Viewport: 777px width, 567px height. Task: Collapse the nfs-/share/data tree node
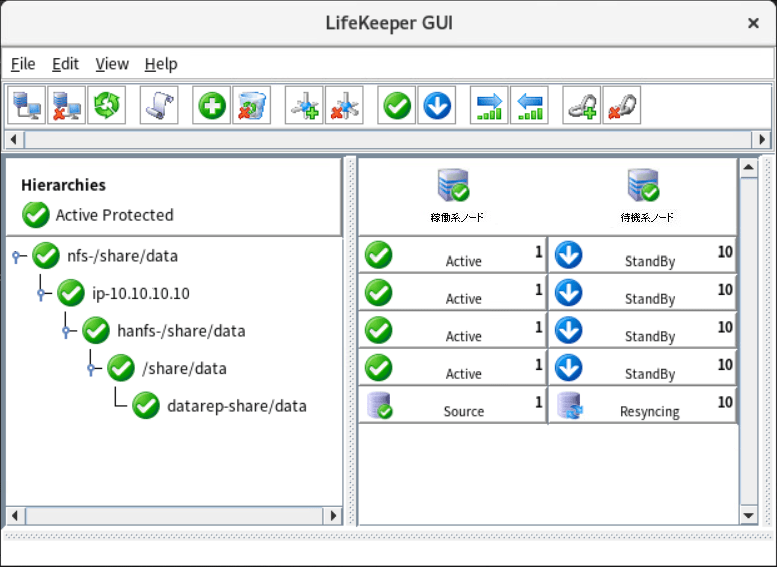click(17, 256)
